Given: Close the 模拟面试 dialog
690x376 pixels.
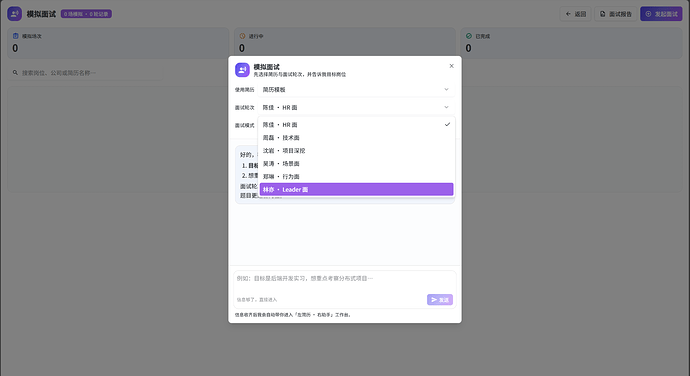Looking at the screenshot, I should point(451,66).
